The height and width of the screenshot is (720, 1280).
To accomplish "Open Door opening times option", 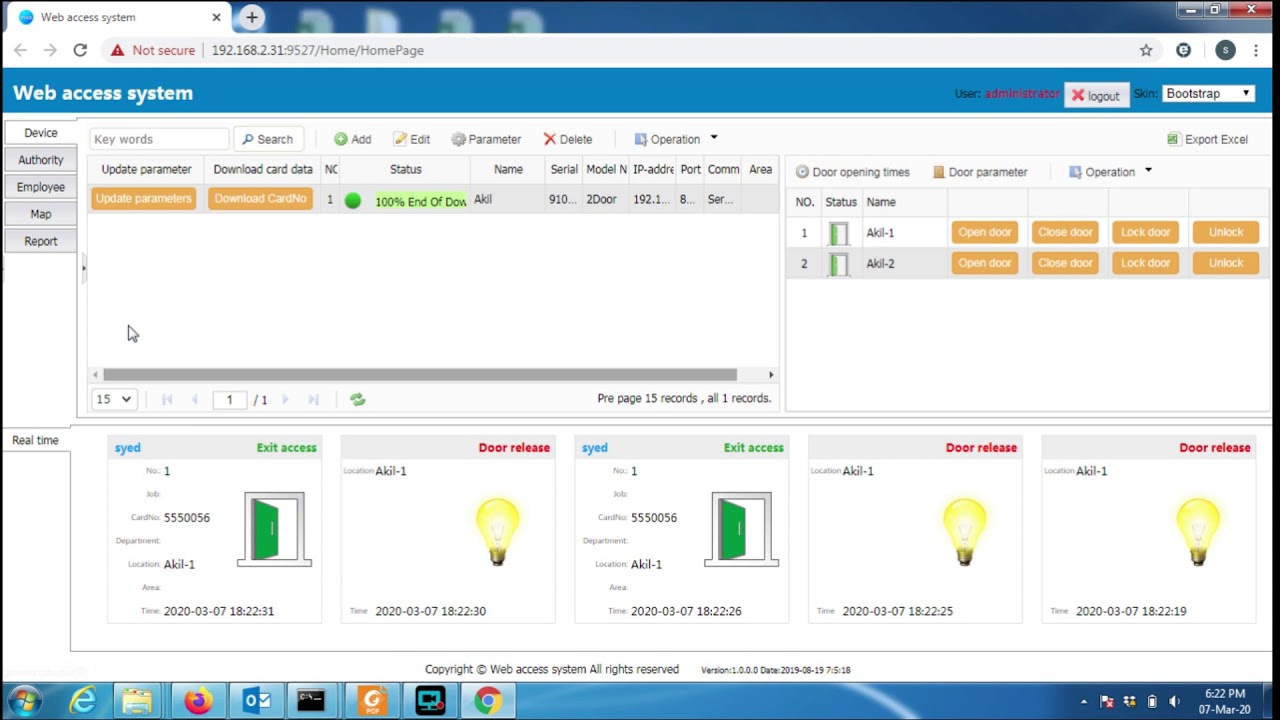I will (x=853, y=172).
